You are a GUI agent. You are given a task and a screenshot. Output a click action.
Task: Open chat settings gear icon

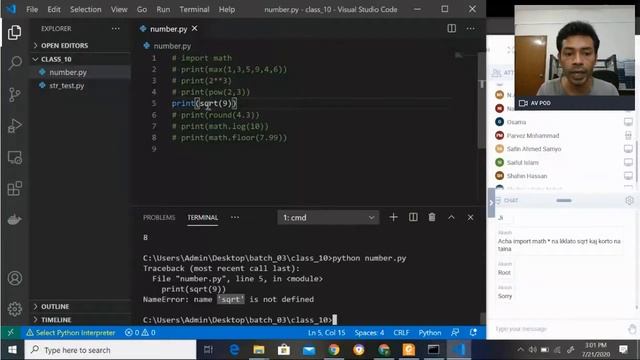[x=629, y=200]
